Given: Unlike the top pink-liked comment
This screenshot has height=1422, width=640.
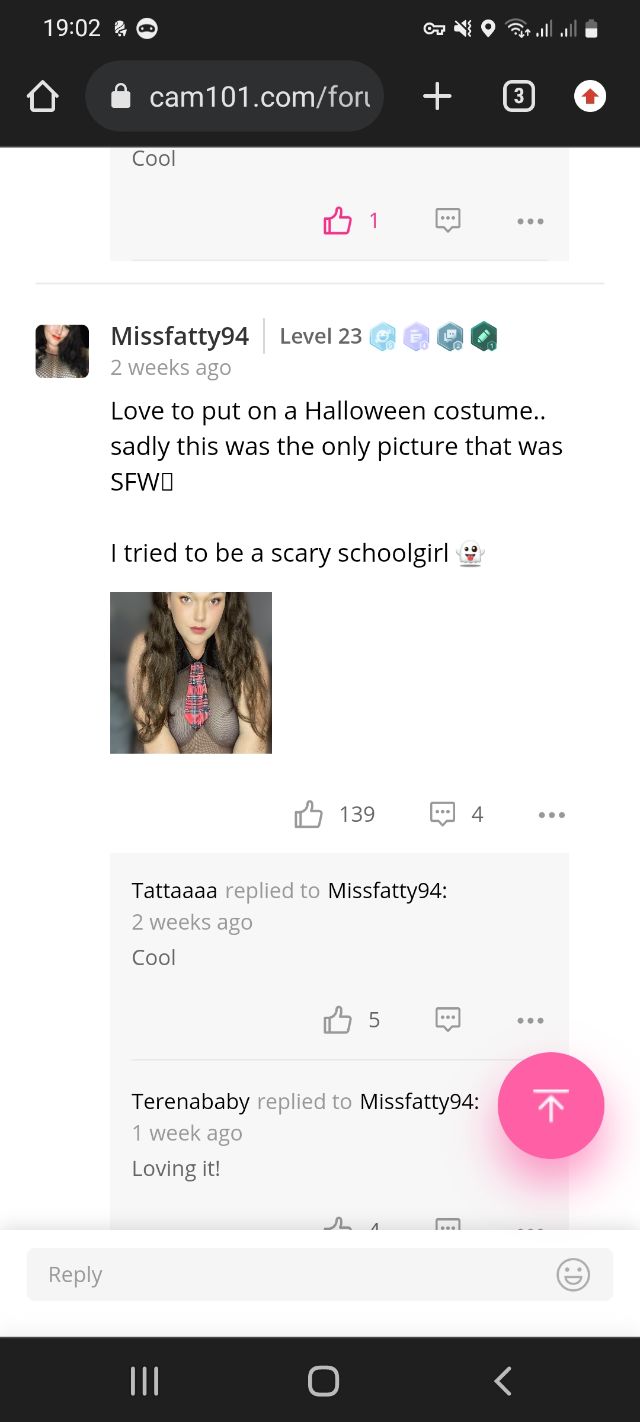Looking at the screenshot, I should pyautogui.click(x=338, y=221).
